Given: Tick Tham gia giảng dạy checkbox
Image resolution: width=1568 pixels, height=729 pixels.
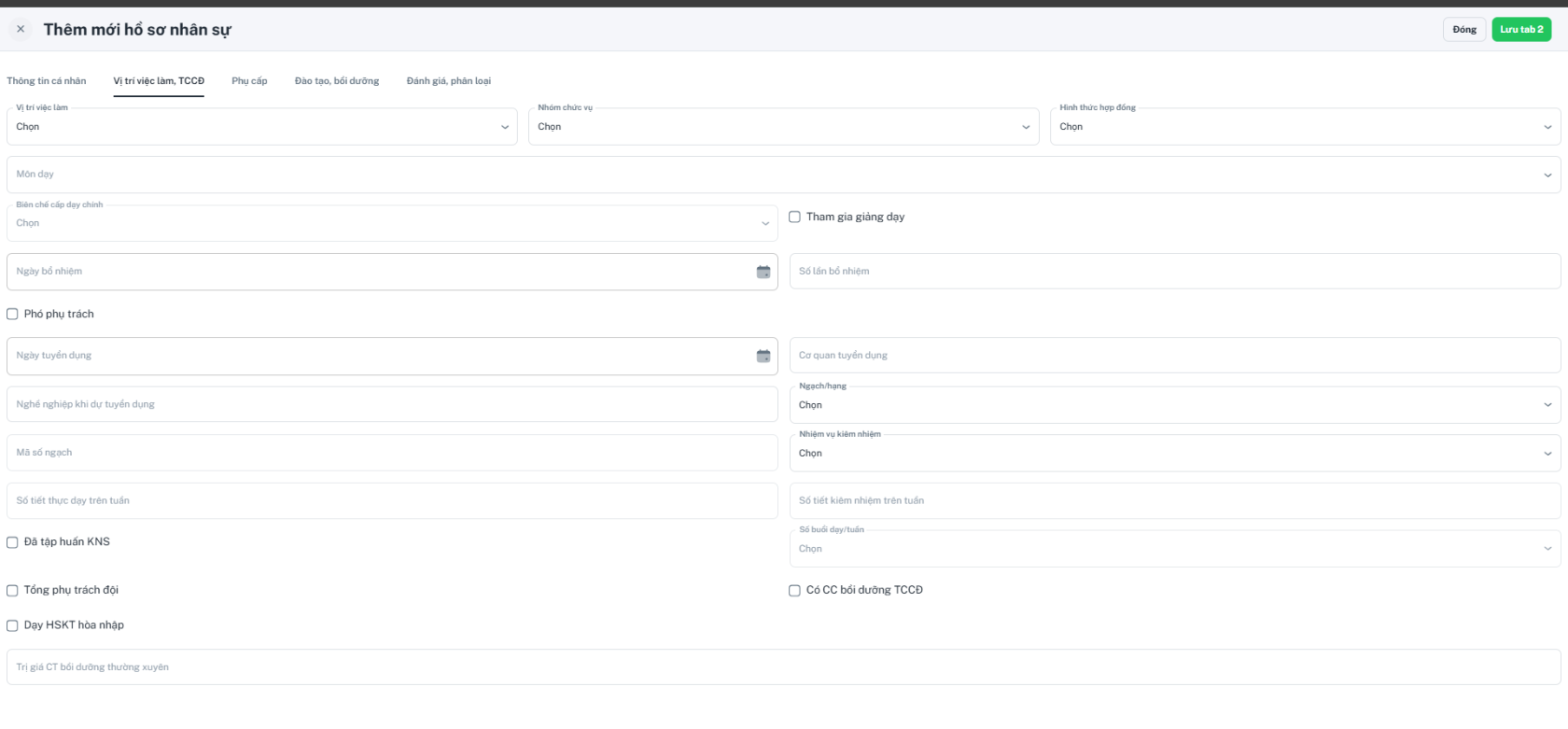Looking at the screenshot, I should point(795,217).
